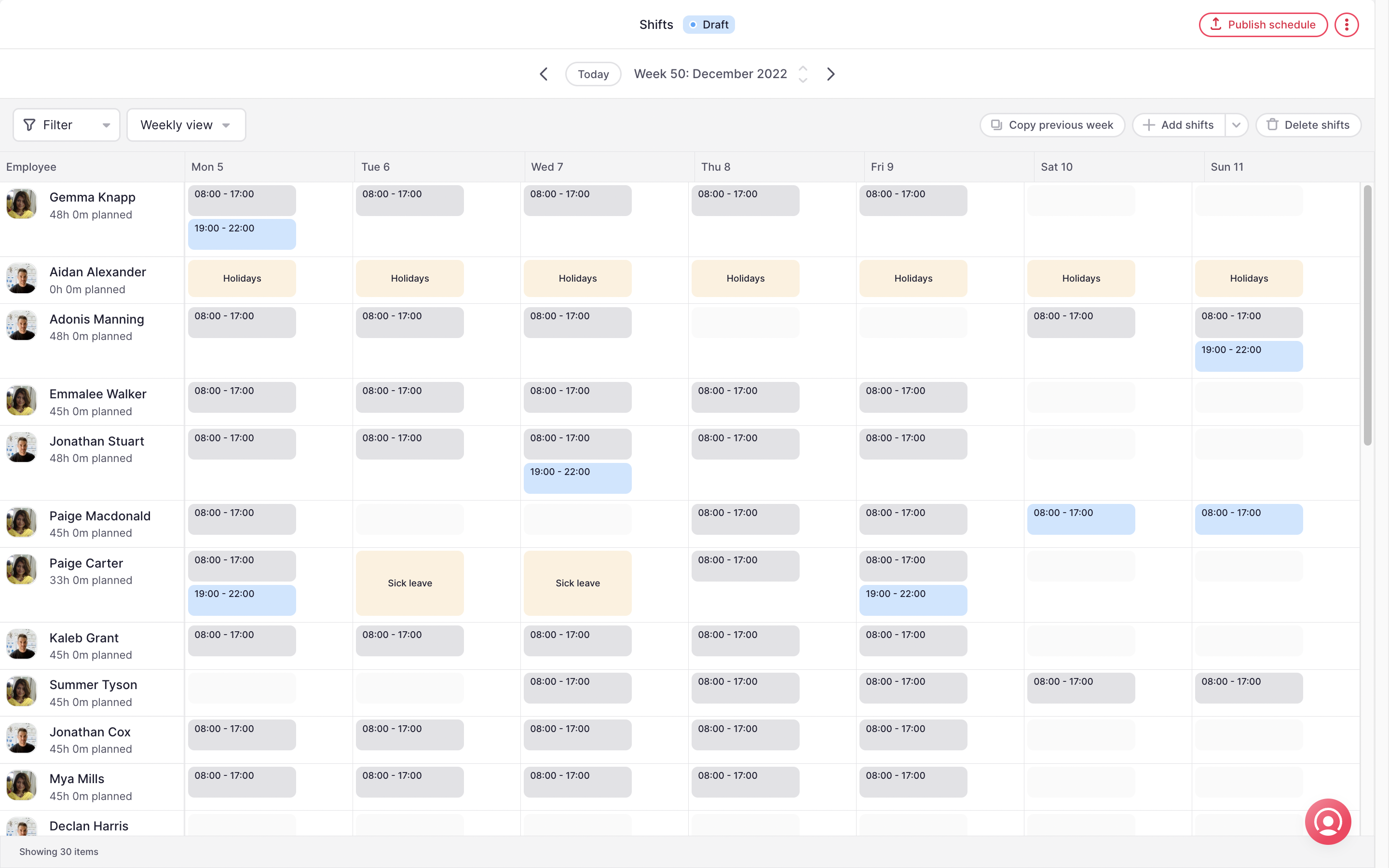Screen dimensions: 1389x868
Task: Expand the Add shifts options chevron
Action: 1237,124
